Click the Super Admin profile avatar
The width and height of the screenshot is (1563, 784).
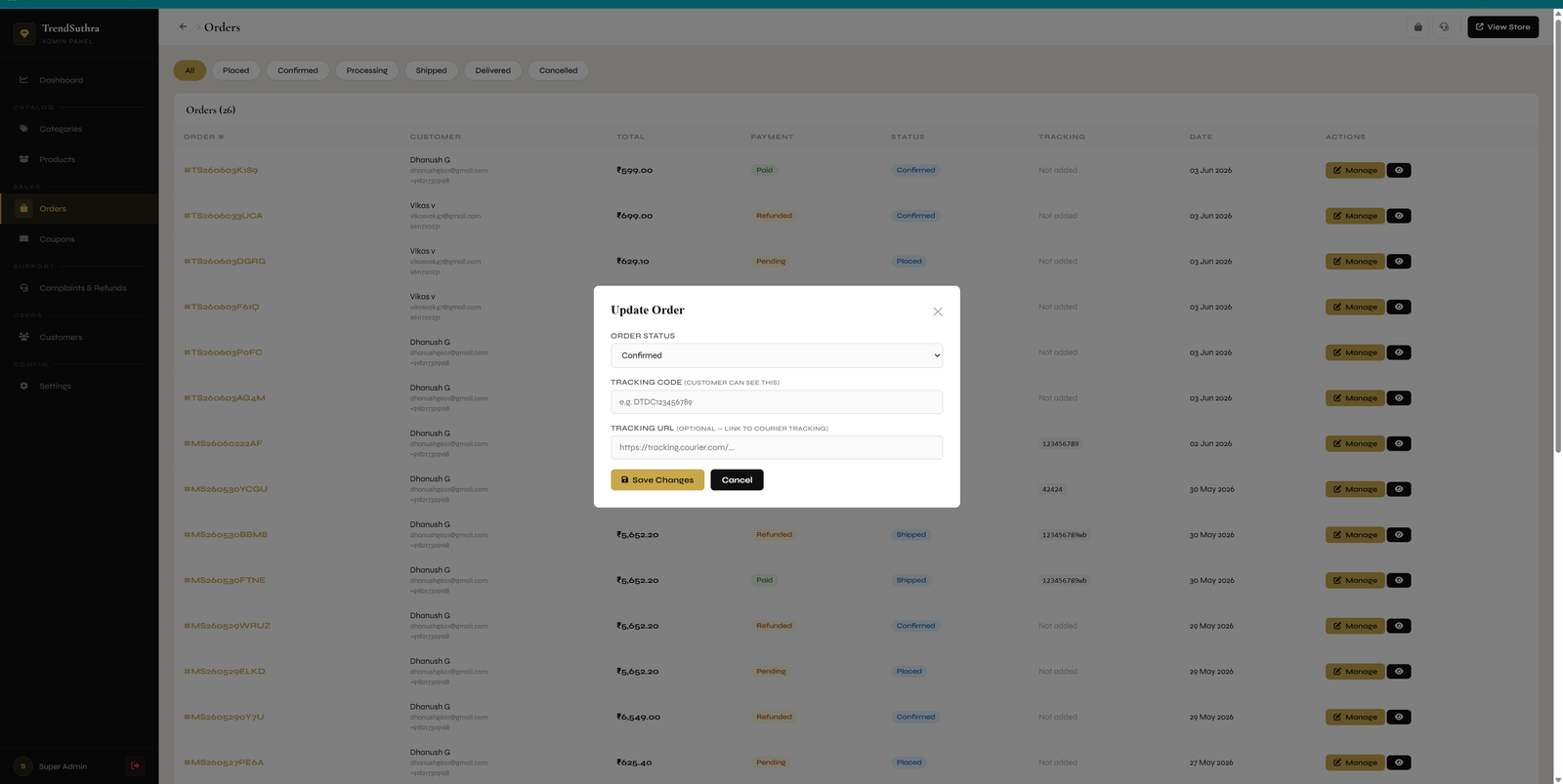pos(23,766)
